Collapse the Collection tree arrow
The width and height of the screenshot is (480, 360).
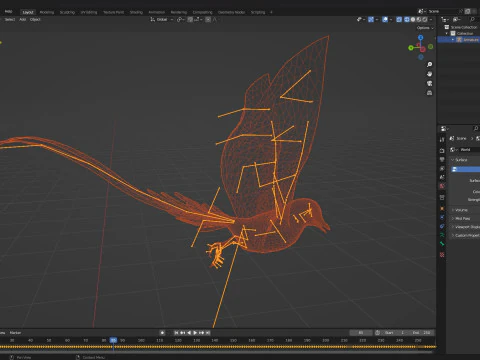point(447,33)
